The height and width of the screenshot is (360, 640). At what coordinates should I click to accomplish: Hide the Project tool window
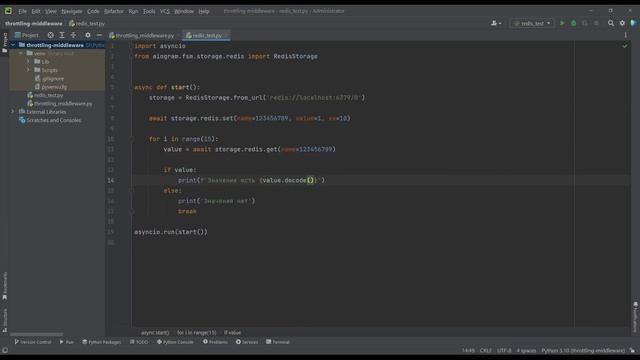tap(99, 35)
